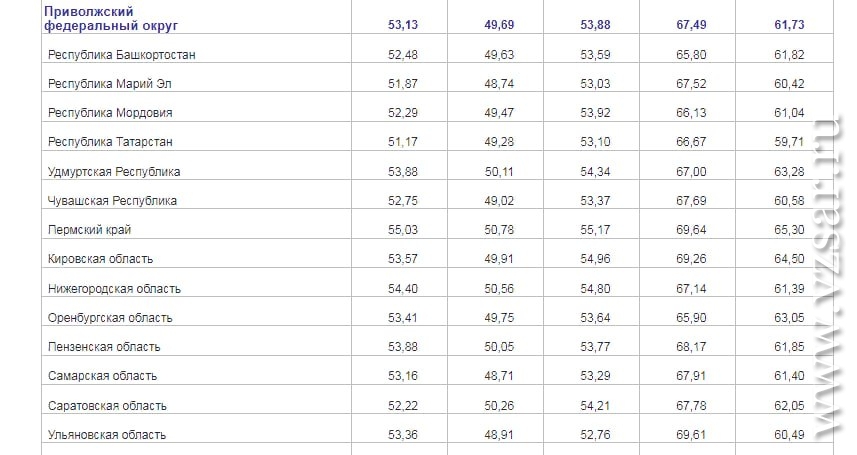Click Республика Марий Эл region name
This screenshot has width=857, height=455.
(110, 84)
